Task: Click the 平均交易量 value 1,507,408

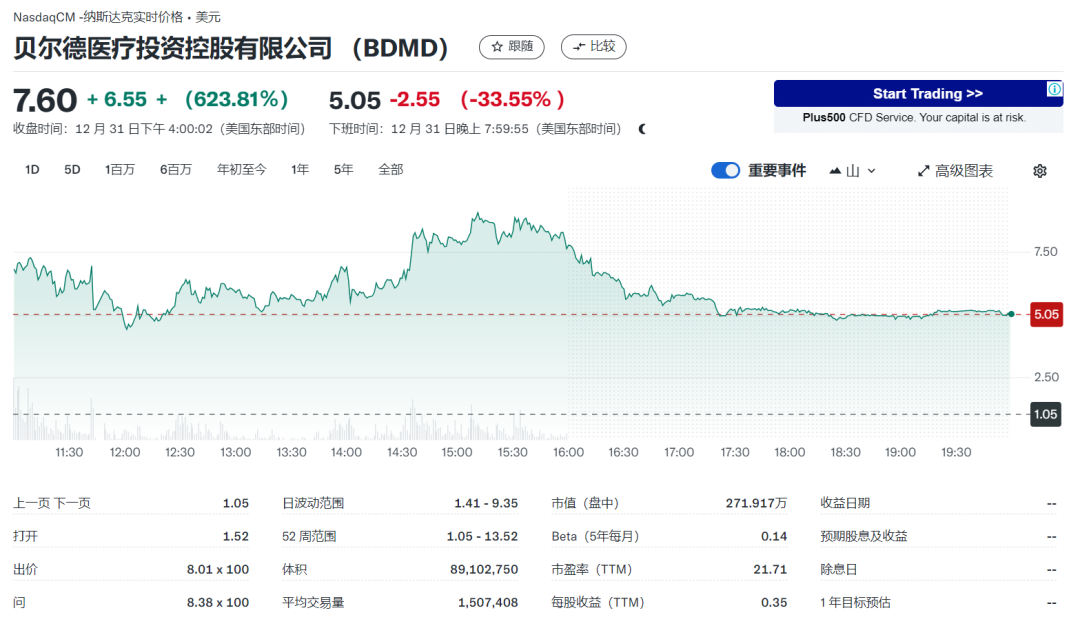Action: coord(488,603)
